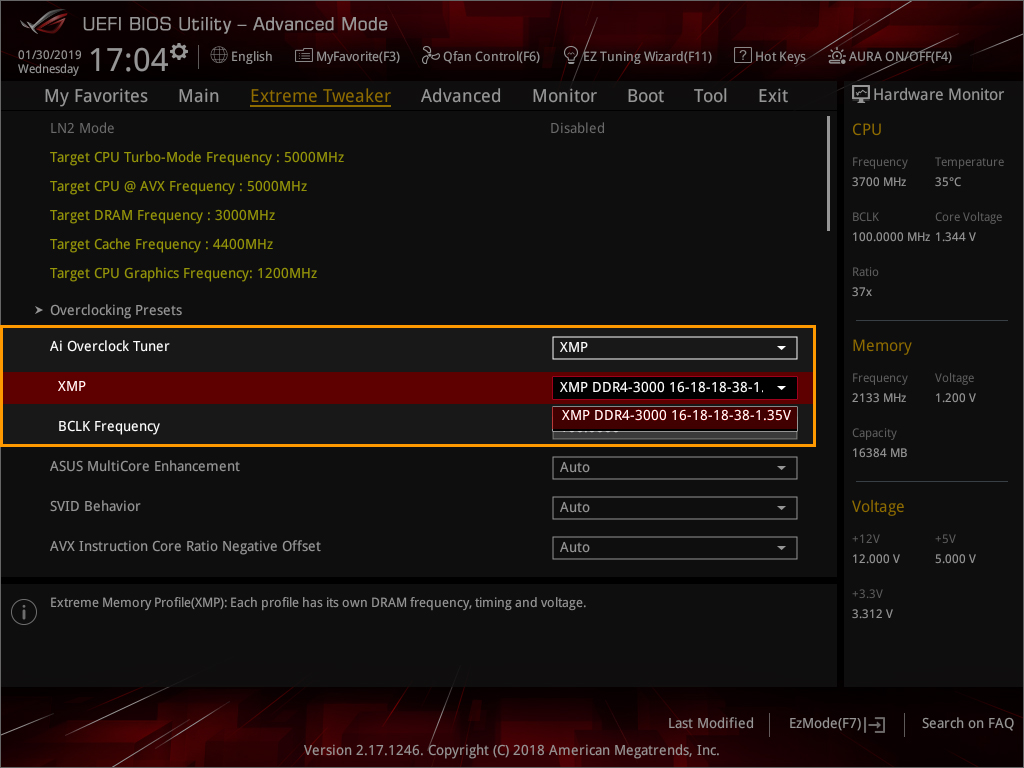Click the 01/30/2019 date text
The image size is (1024, 768).
50,55
